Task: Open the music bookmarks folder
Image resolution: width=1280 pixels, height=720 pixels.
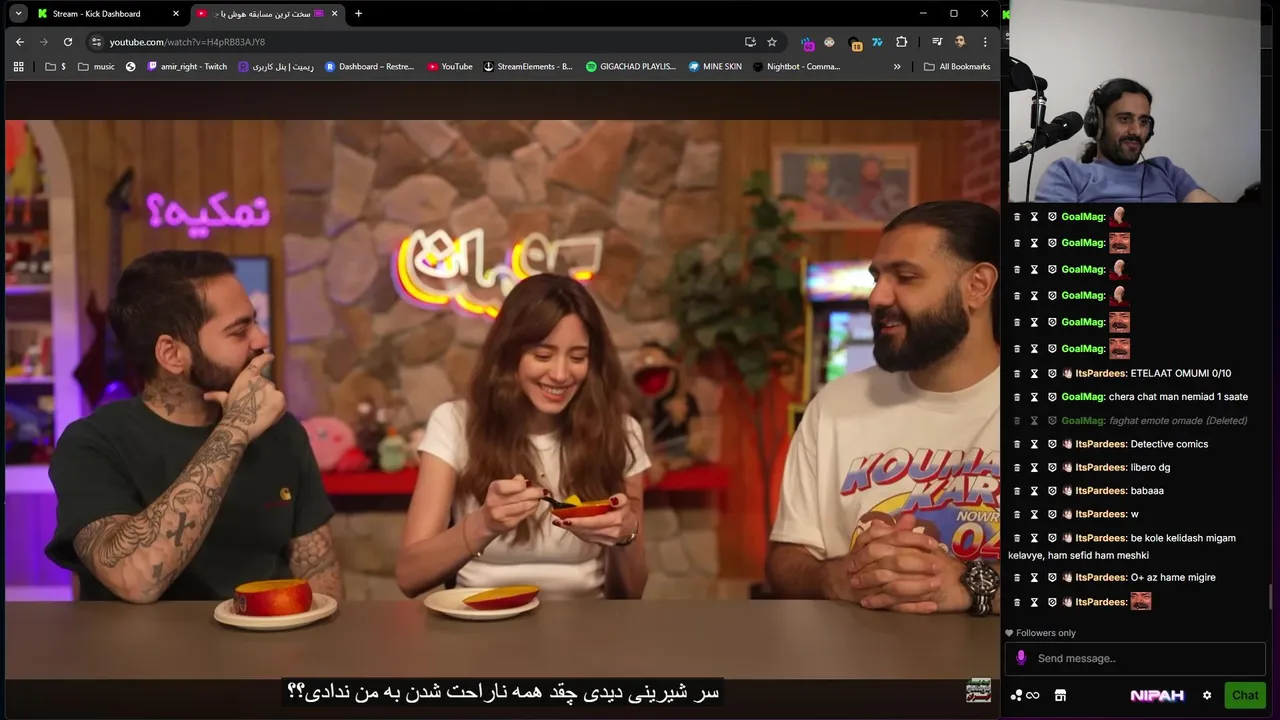Action: [96, 67]
